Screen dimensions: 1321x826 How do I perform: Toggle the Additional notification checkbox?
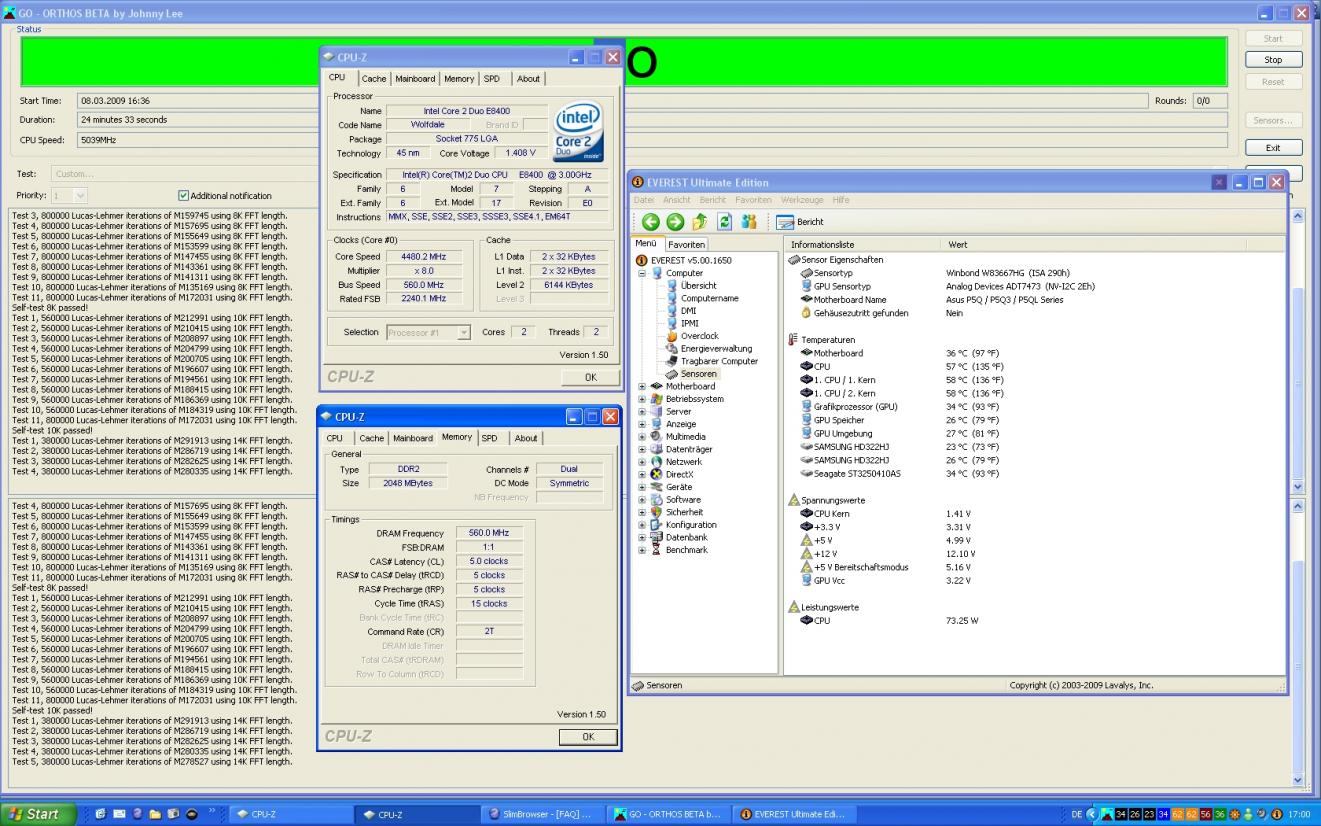[183, 196]
